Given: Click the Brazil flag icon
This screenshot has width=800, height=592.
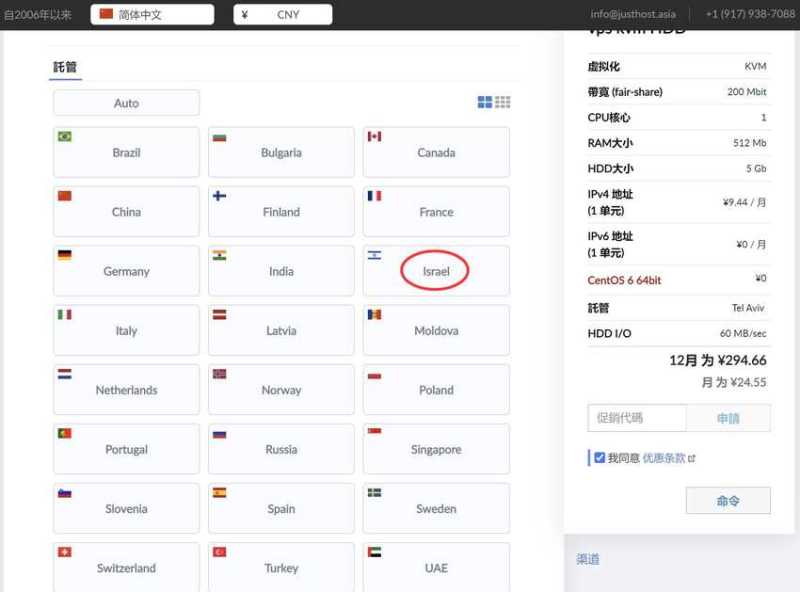Looking at the screenshot, I should tap(65, 136).
